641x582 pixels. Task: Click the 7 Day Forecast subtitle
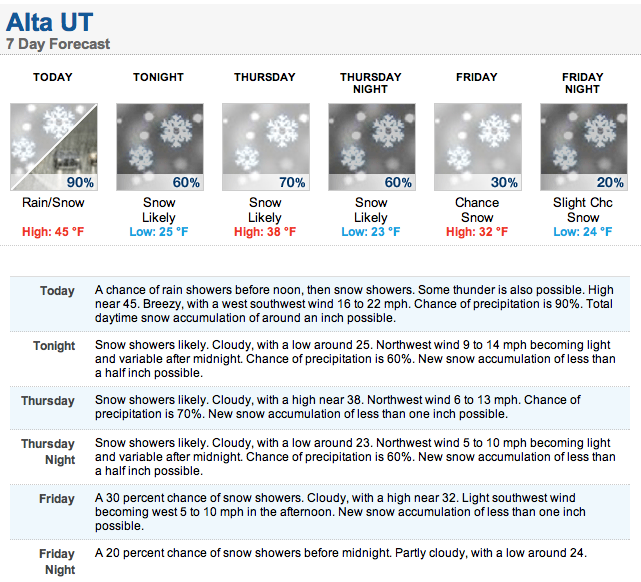tap(58, 44)
